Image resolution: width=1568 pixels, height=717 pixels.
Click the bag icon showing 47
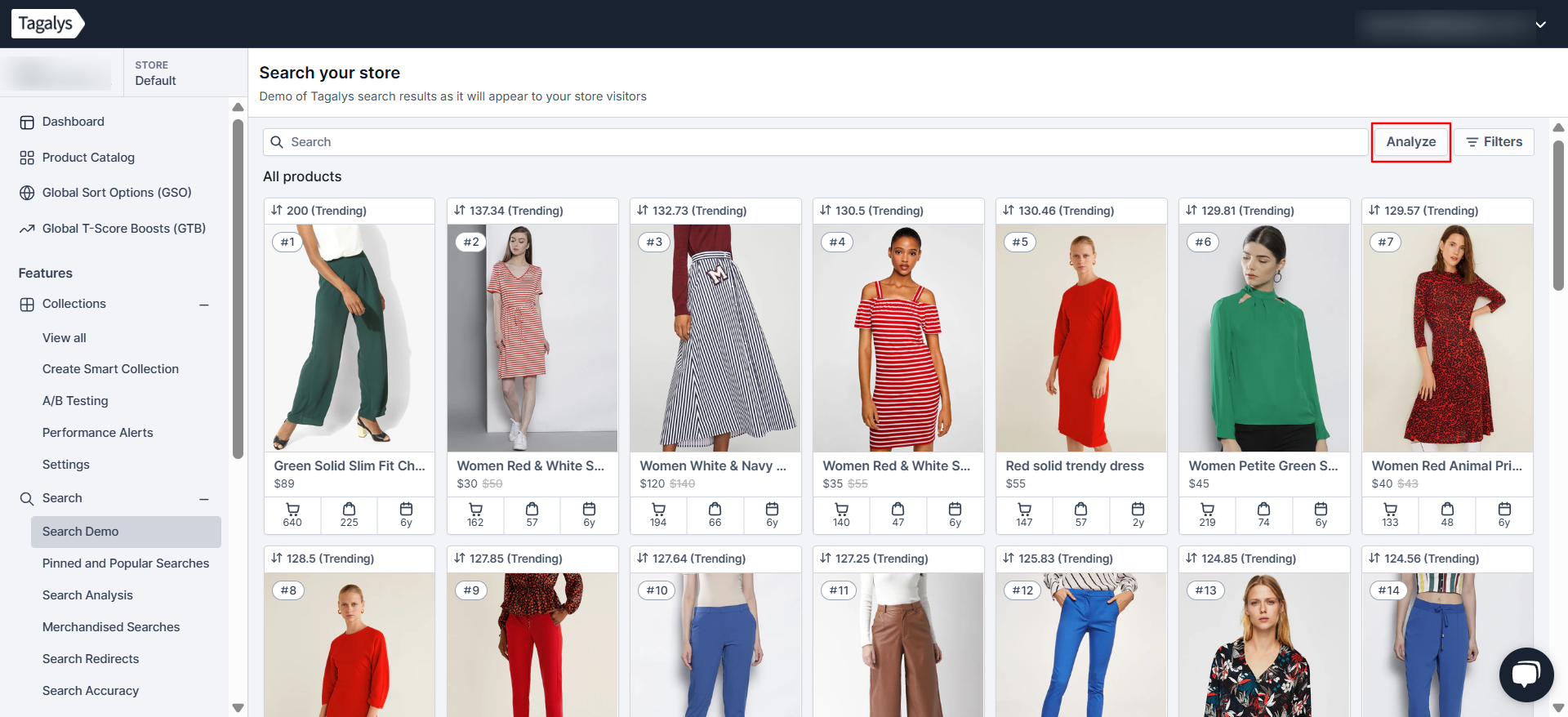click(898, 509)
